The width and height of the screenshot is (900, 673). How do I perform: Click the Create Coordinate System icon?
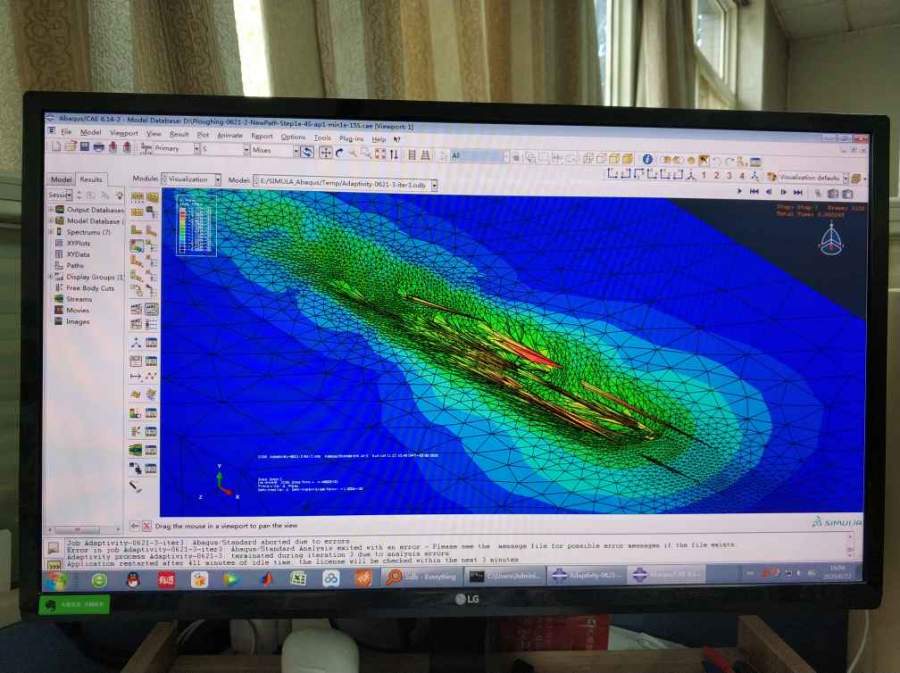(x=136, y=343)
